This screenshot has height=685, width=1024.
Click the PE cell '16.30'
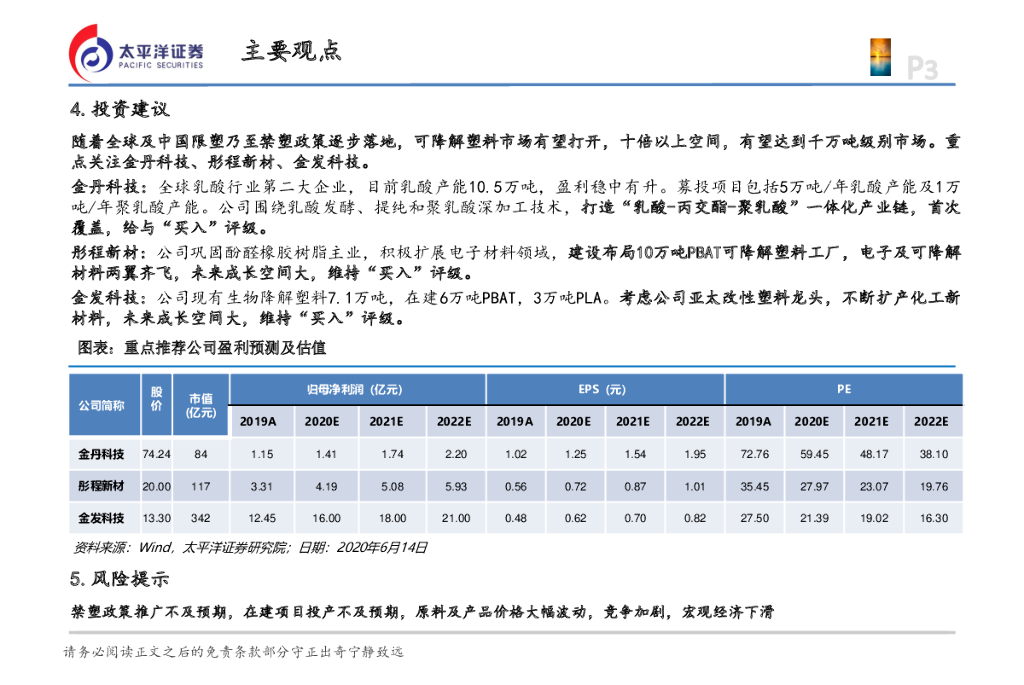934,518
